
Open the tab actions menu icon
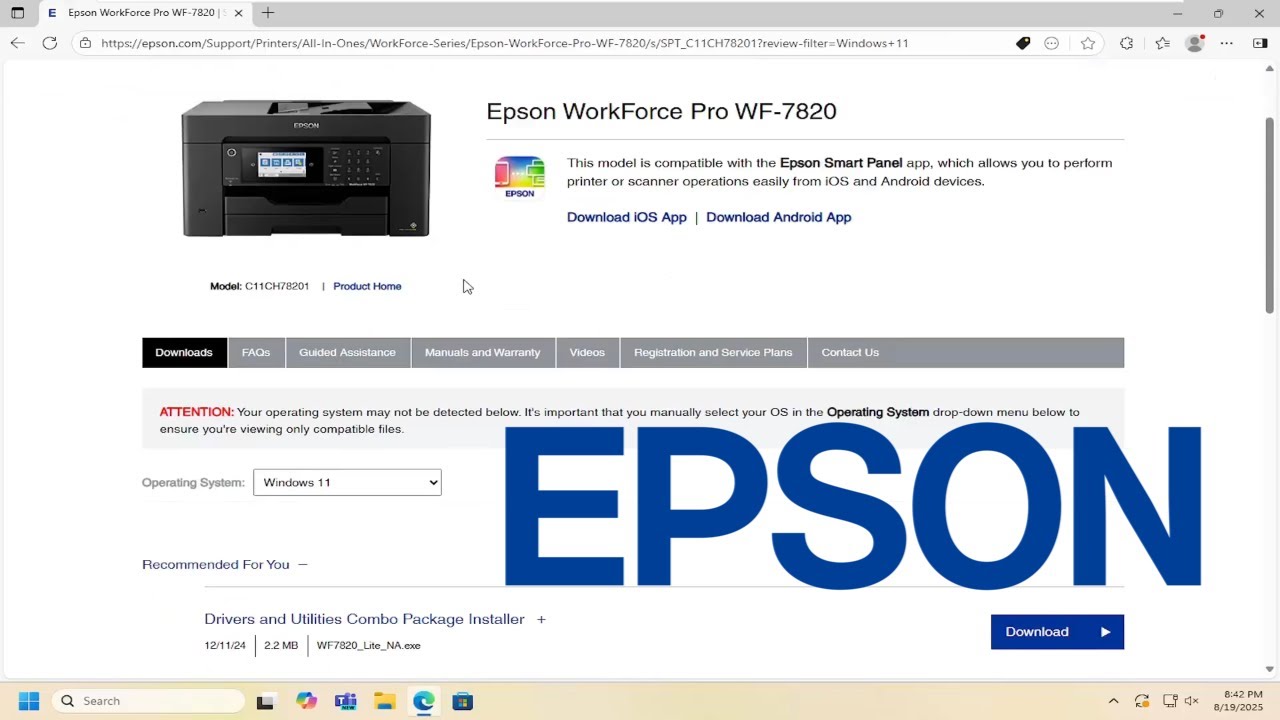pos(17,13)
